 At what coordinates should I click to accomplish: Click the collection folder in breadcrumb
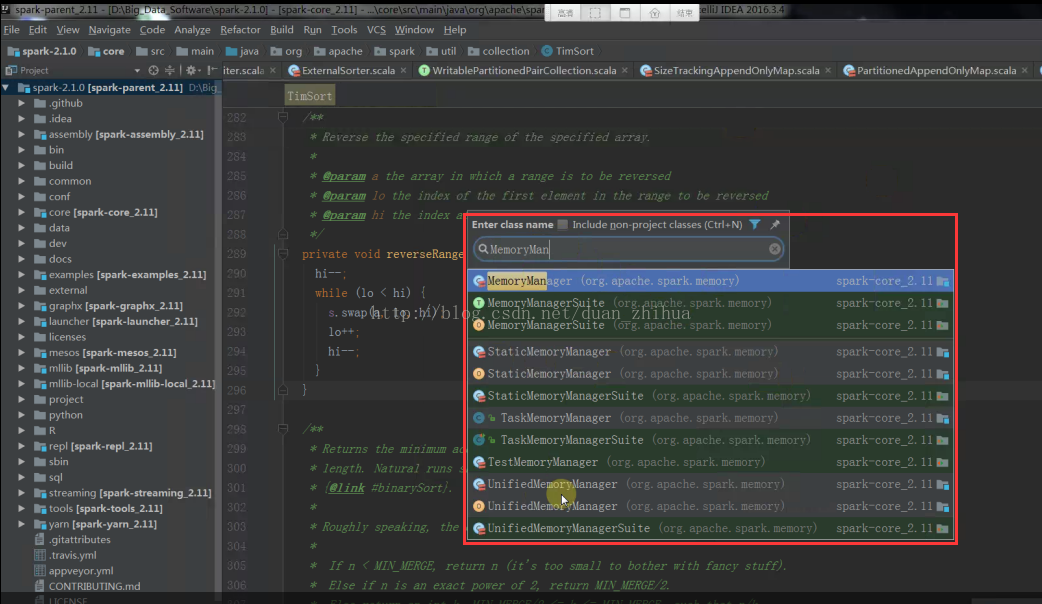tap(498, 51)
